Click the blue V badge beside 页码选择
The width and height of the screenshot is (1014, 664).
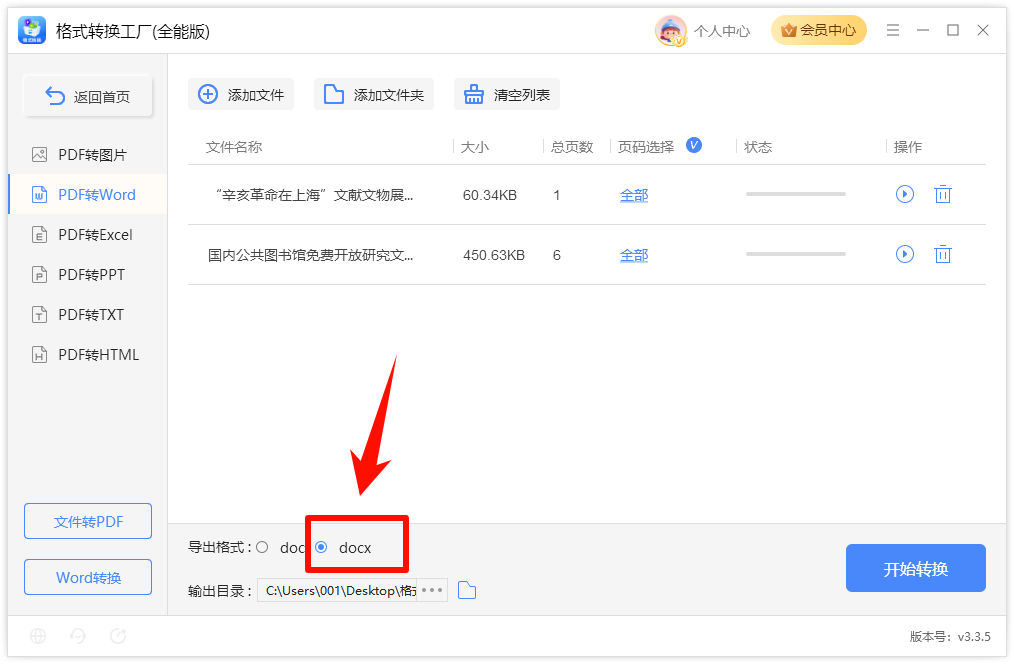[694, 145]
